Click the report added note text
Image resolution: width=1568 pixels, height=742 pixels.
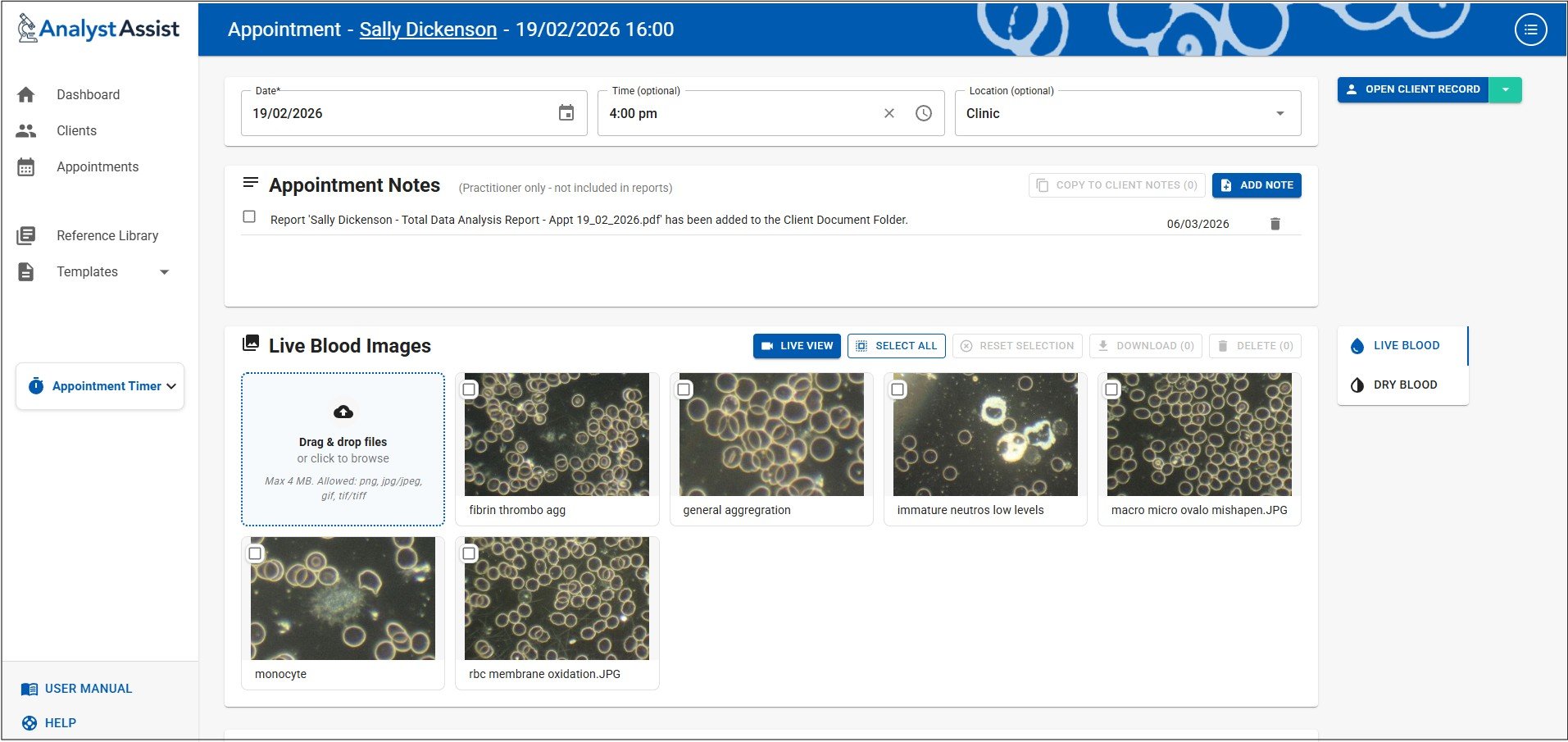pos(589,220)
